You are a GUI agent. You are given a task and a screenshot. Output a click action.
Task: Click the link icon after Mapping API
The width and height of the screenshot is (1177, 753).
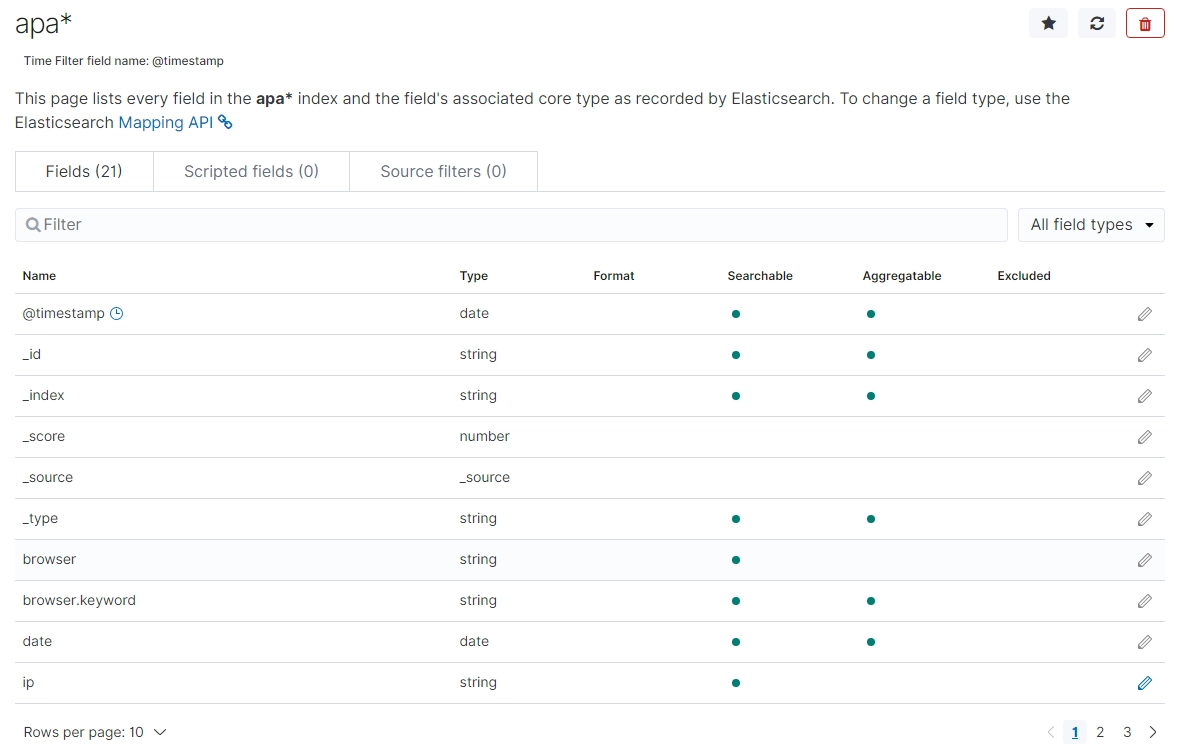point(225,122)
